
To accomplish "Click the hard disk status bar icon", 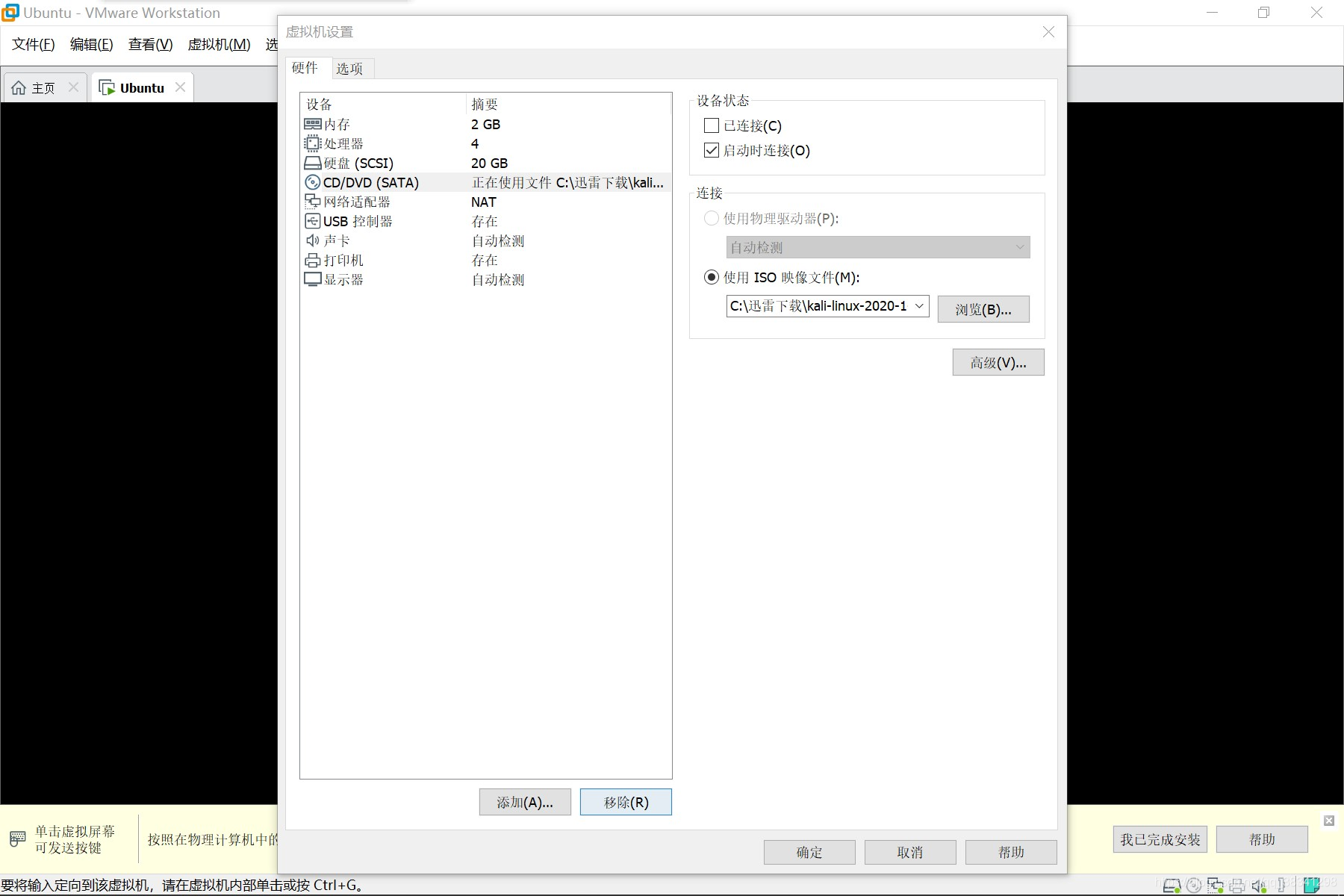I will coord(1172,886).
